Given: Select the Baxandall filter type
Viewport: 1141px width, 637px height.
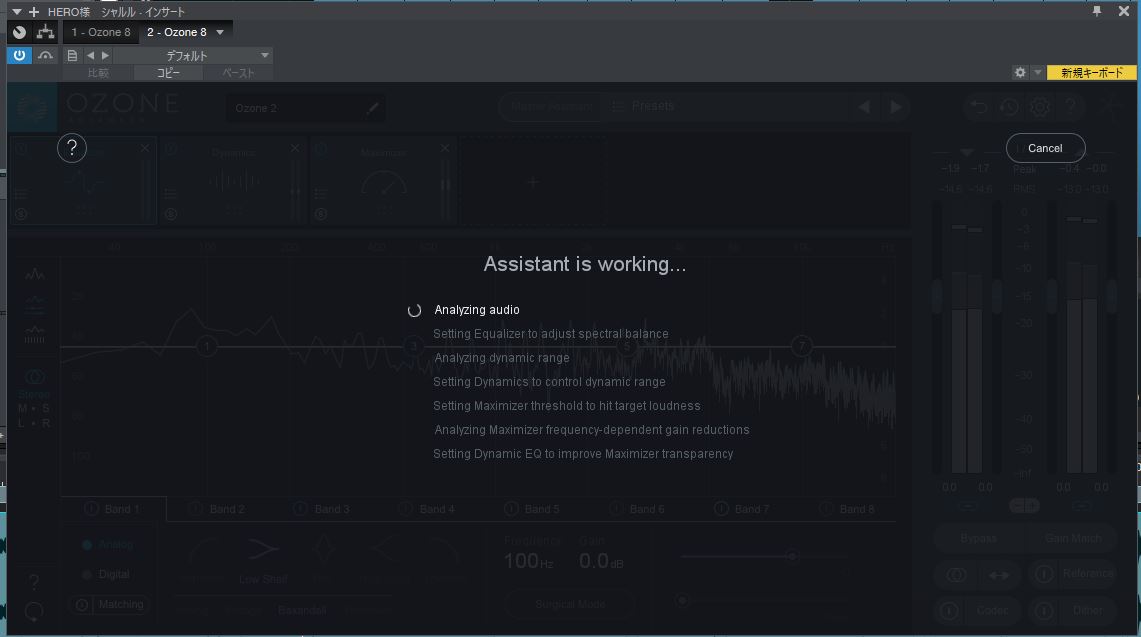Looking at the screenshot, I should point(301,610).
